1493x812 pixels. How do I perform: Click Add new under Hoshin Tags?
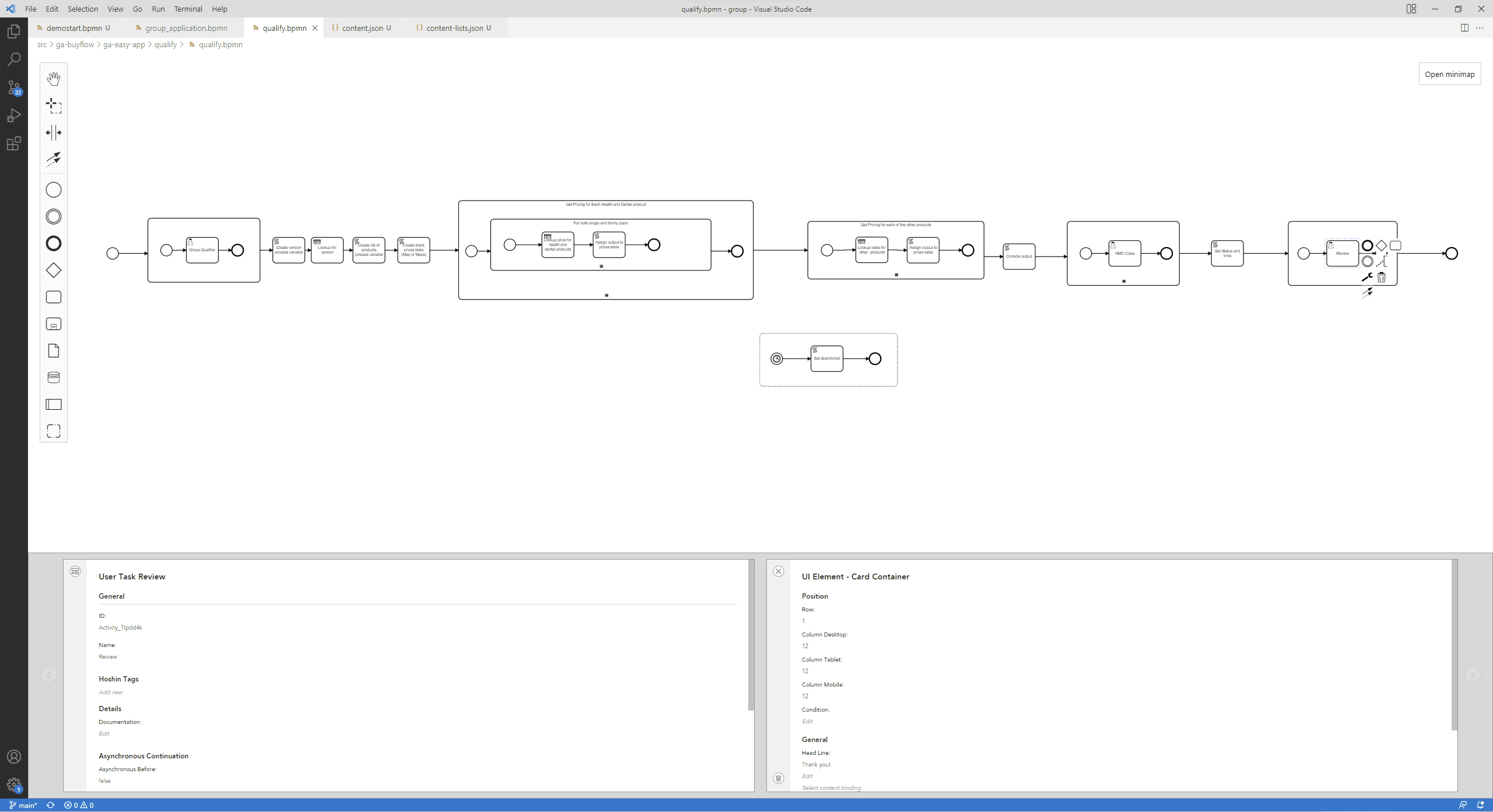tap(111, 692)
